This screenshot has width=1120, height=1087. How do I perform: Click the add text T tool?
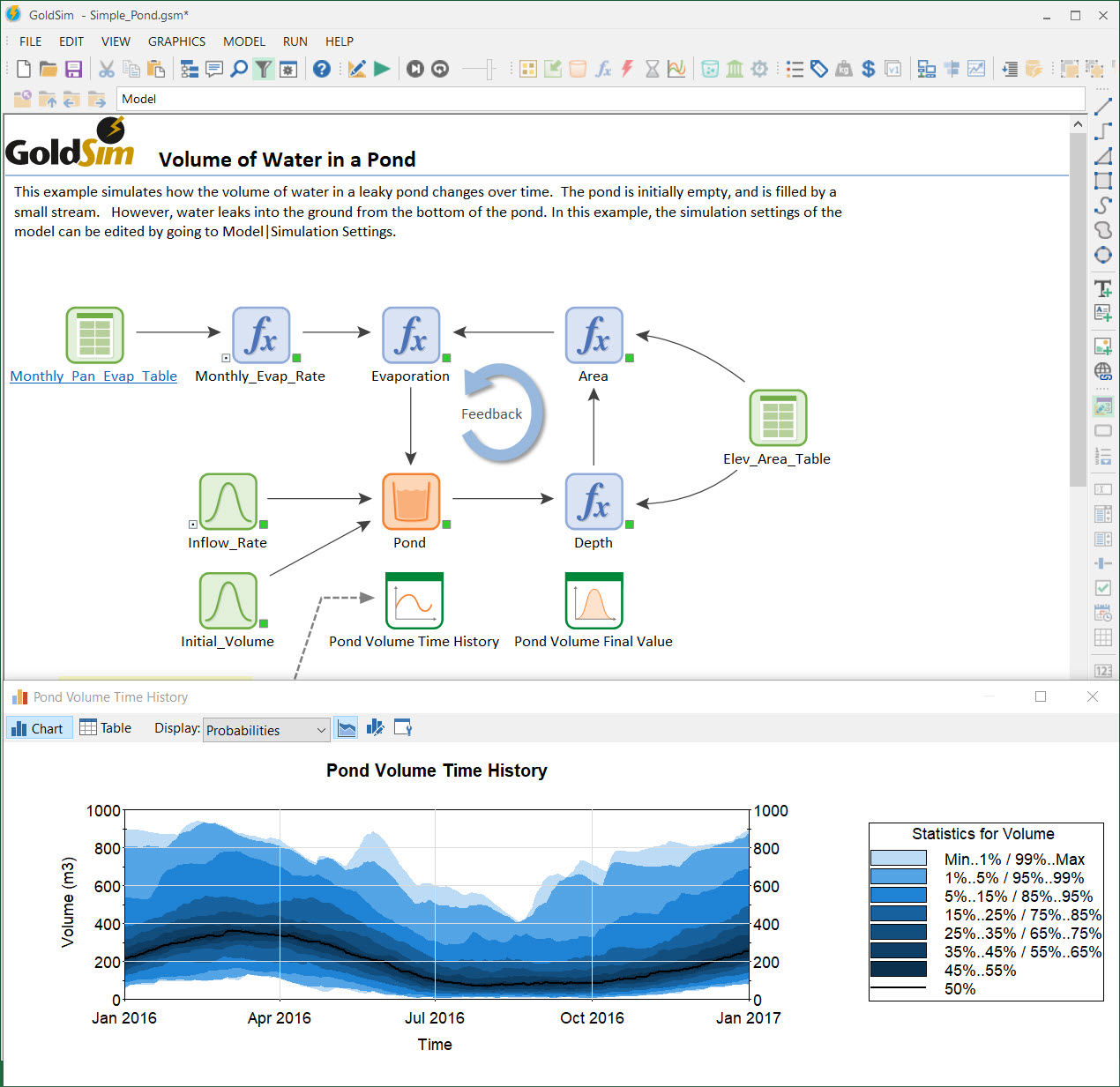coord(1103,288)
